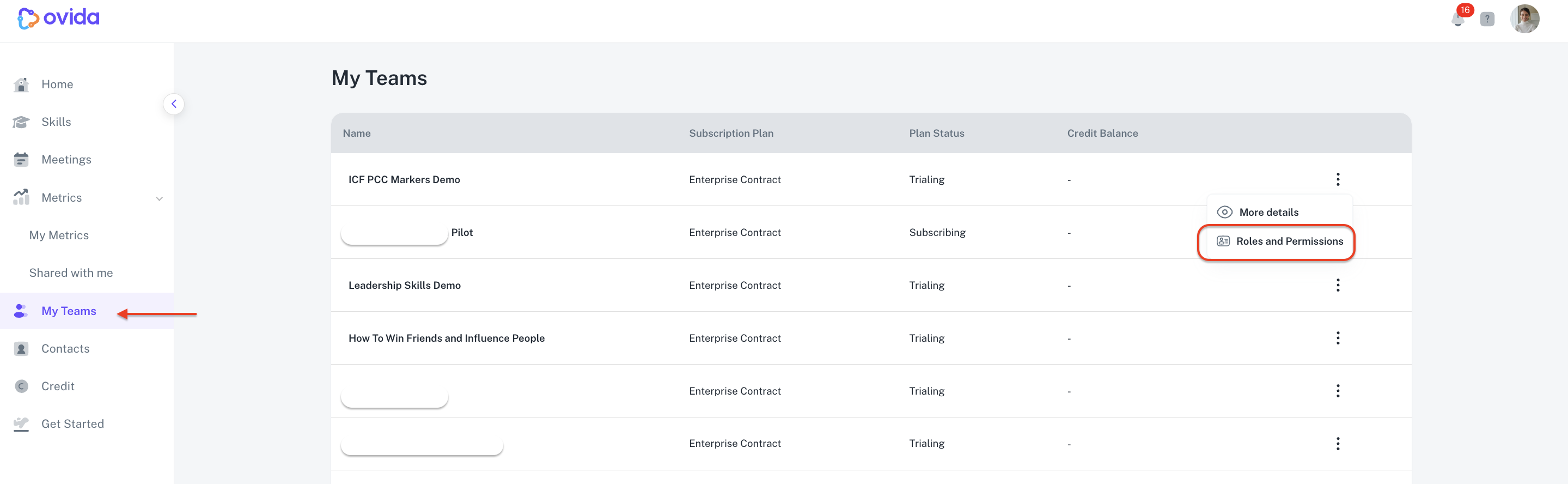Open Get Started
Image resolution: width=1568 pixels, height=484 pixels.
pyautogui.click(x=72, y=423)
